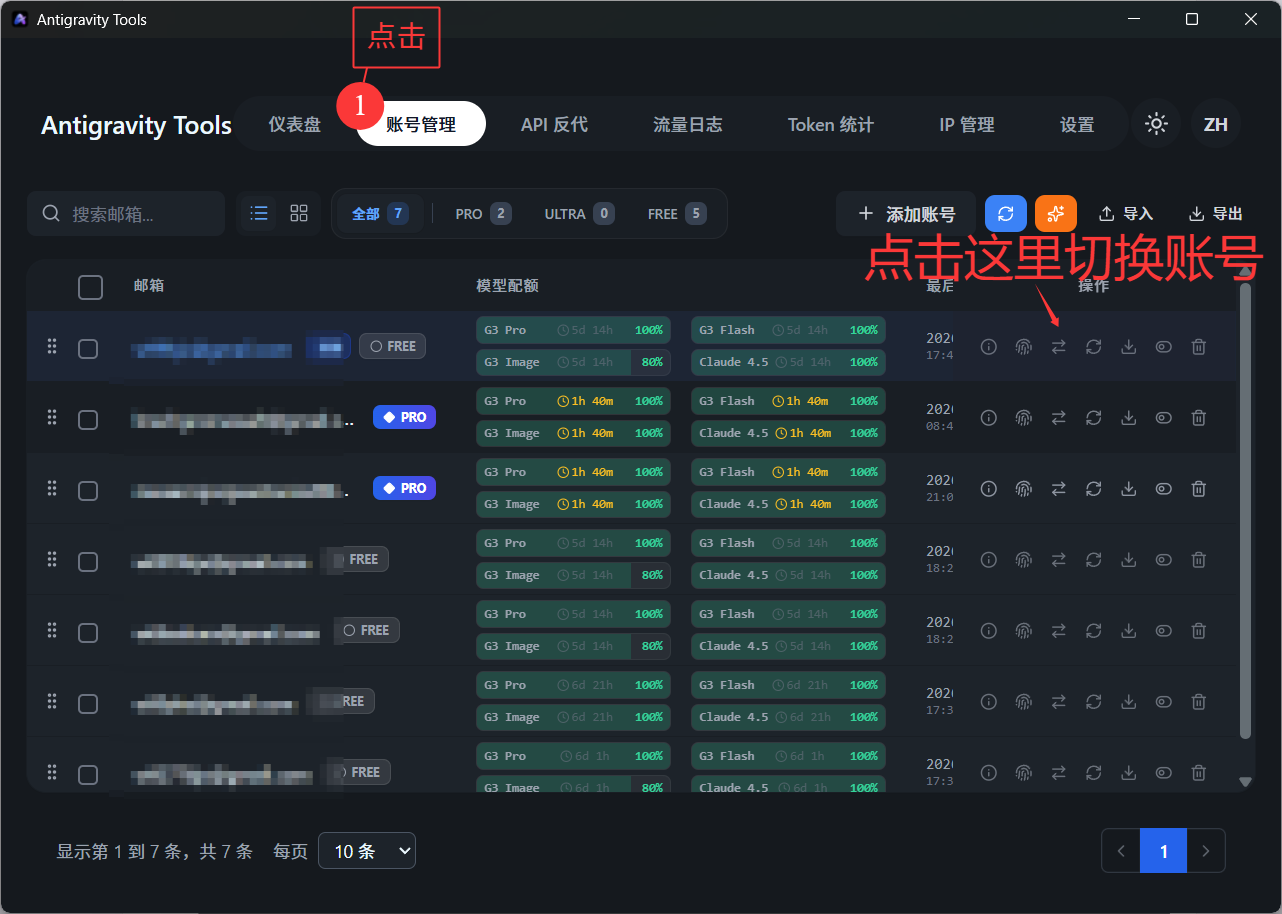Screen dimensions: 1282x914
Task: Switch to grid view layout
Action: click(299, 213)
